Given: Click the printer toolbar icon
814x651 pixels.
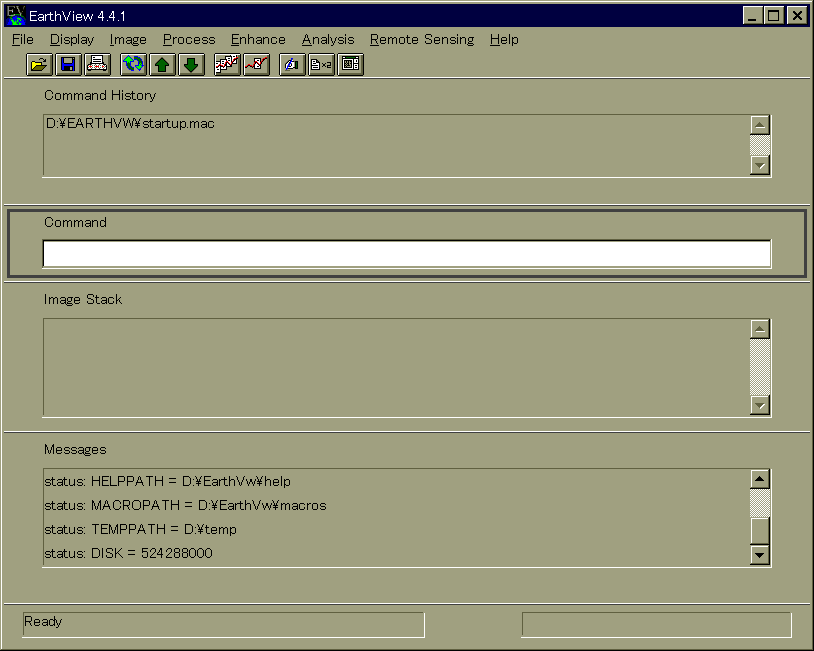Looking at the screenshot, I should pos(98,65).
